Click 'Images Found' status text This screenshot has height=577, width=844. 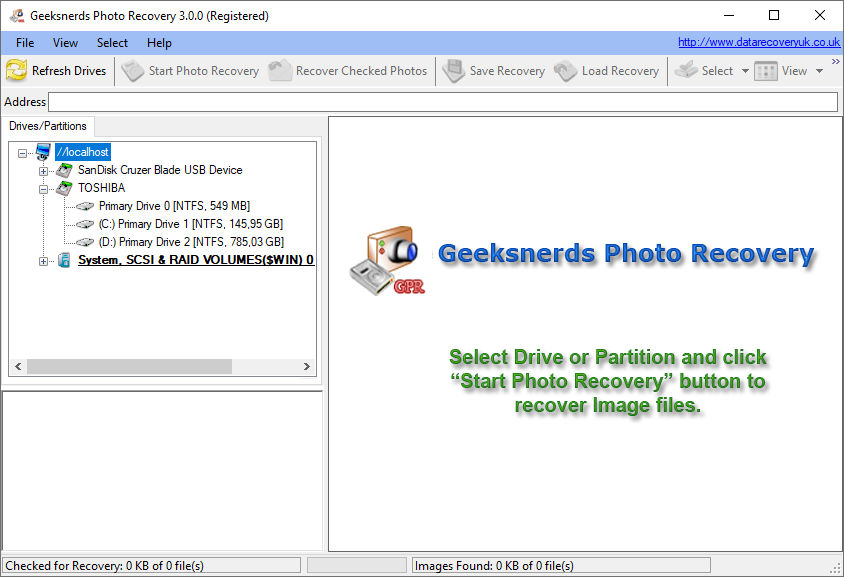coord(494,566)
